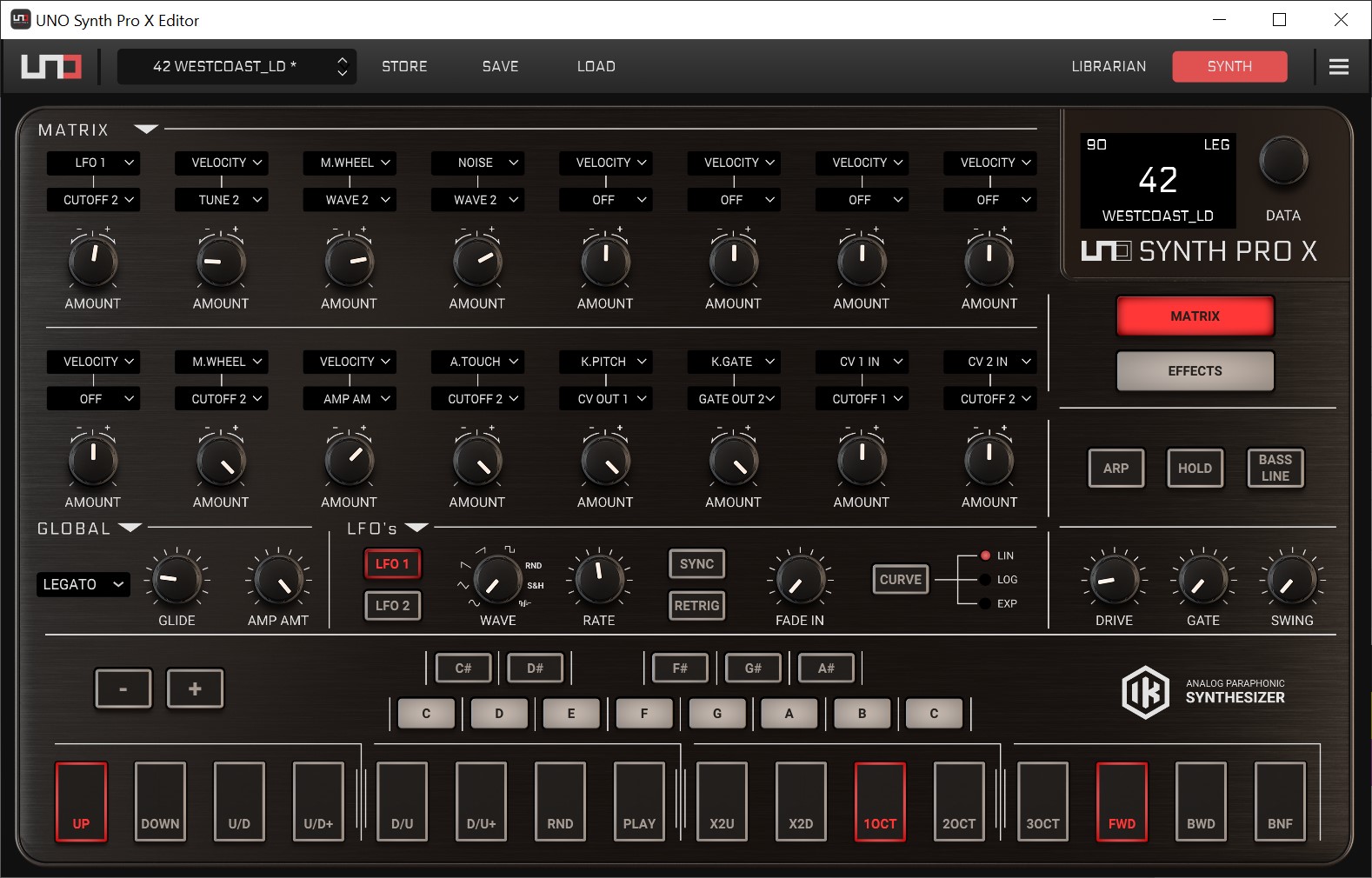The image size is (1372, 878).
Task: Select LFO 2
Action: (392, 606)
